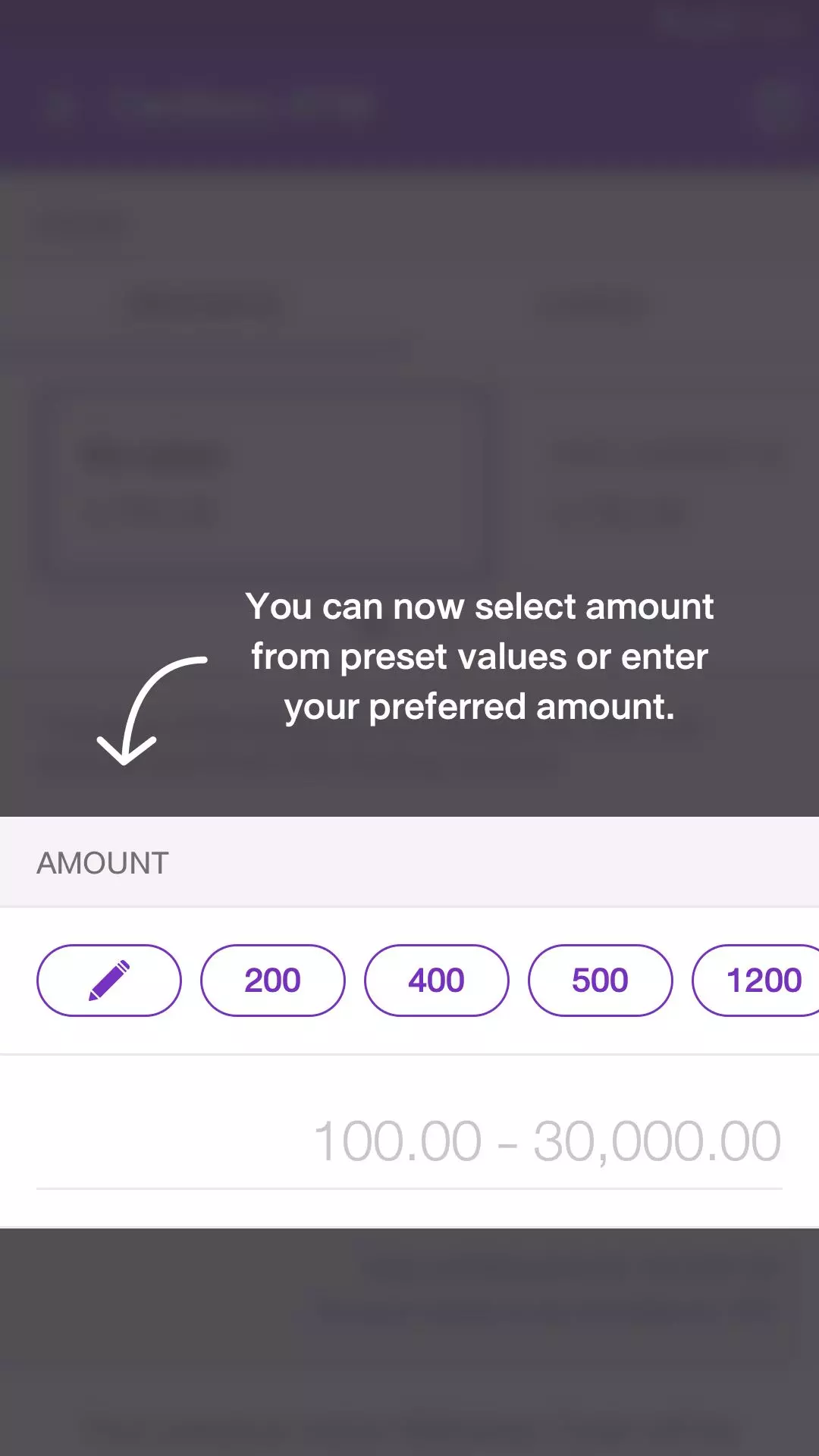Choose the 400 preset amount chip
Image resolution: width=819 pixels, height=1456 pixels.
[x=437, y=980]
